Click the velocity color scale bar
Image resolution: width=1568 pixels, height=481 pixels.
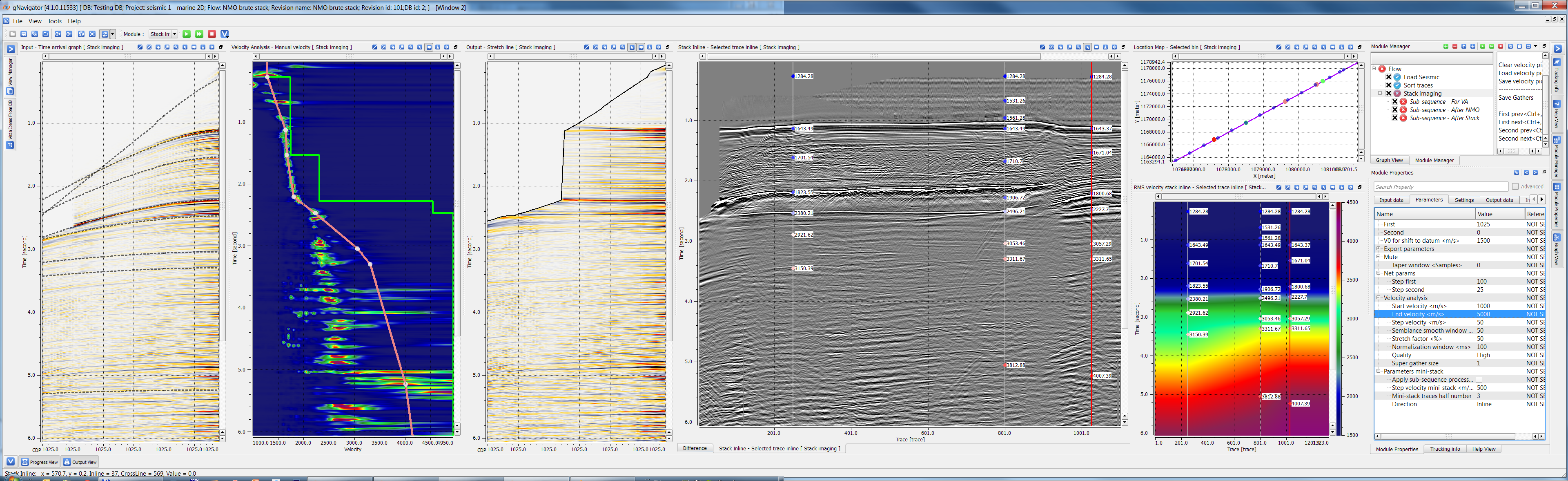pos(1338,317)
